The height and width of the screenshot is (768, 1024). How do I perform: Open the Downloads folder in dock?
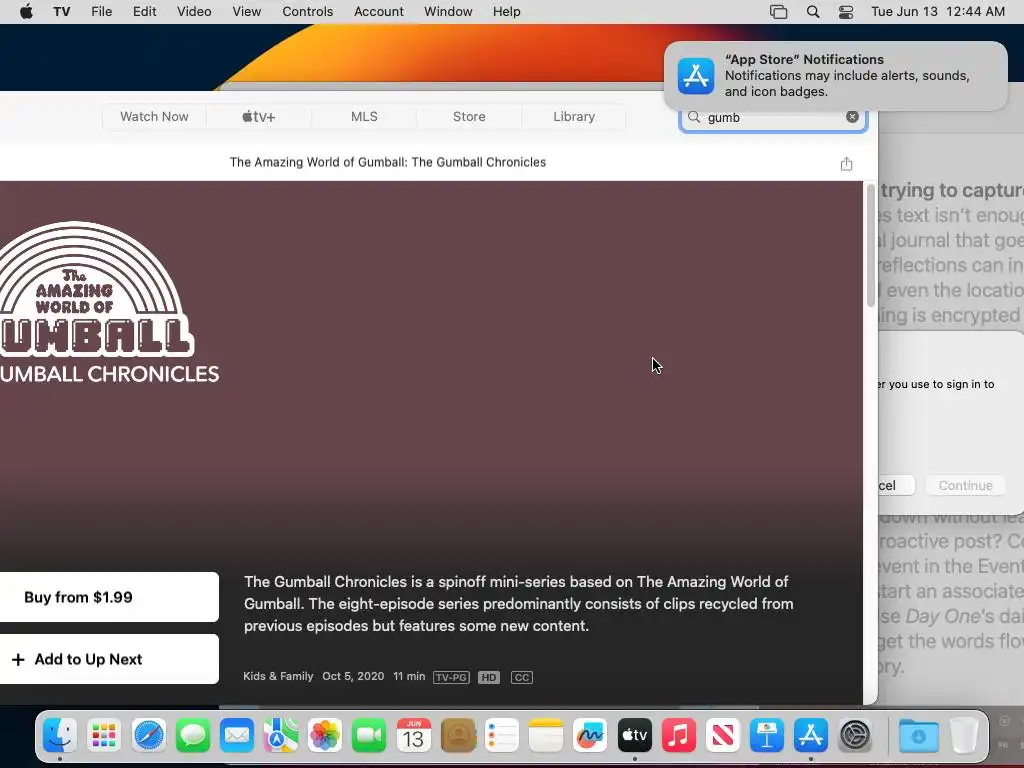918,735
